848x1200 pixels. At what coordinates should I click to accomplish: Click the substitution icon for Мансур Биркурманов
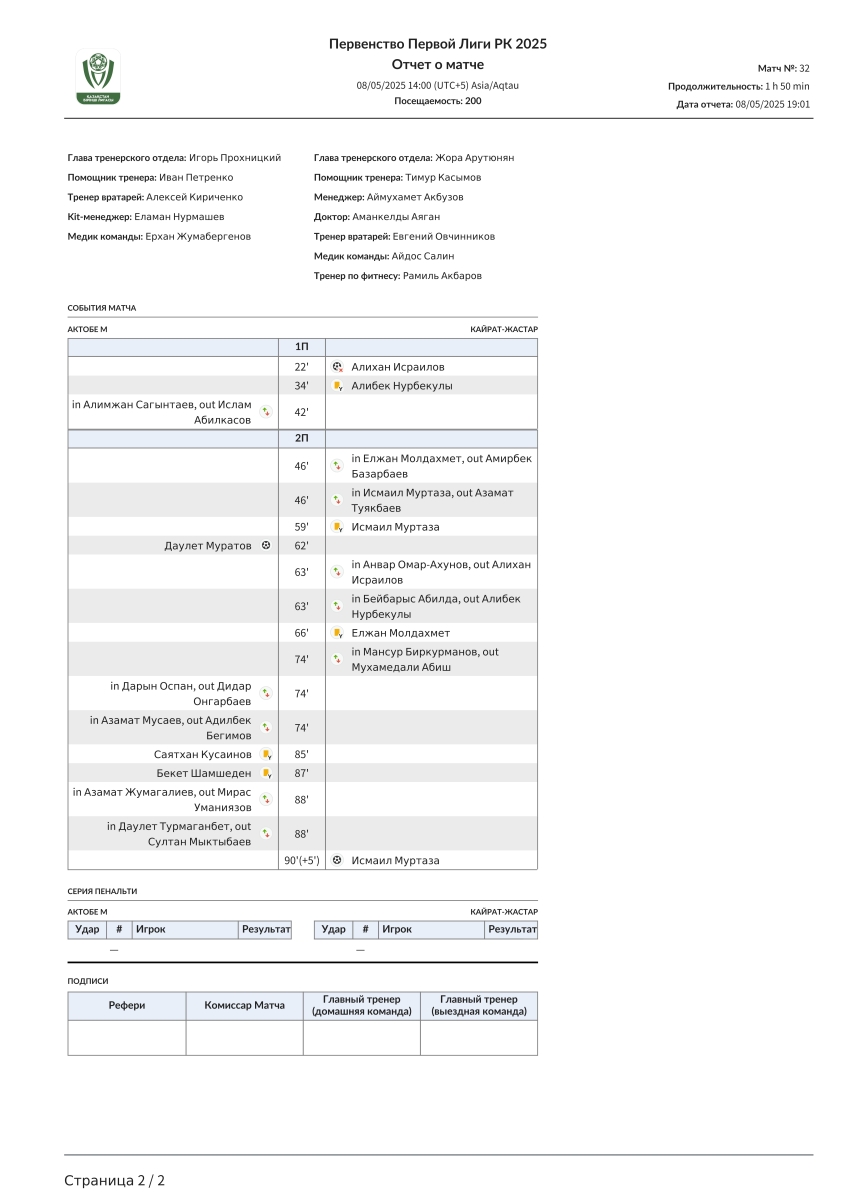point(338,659)
